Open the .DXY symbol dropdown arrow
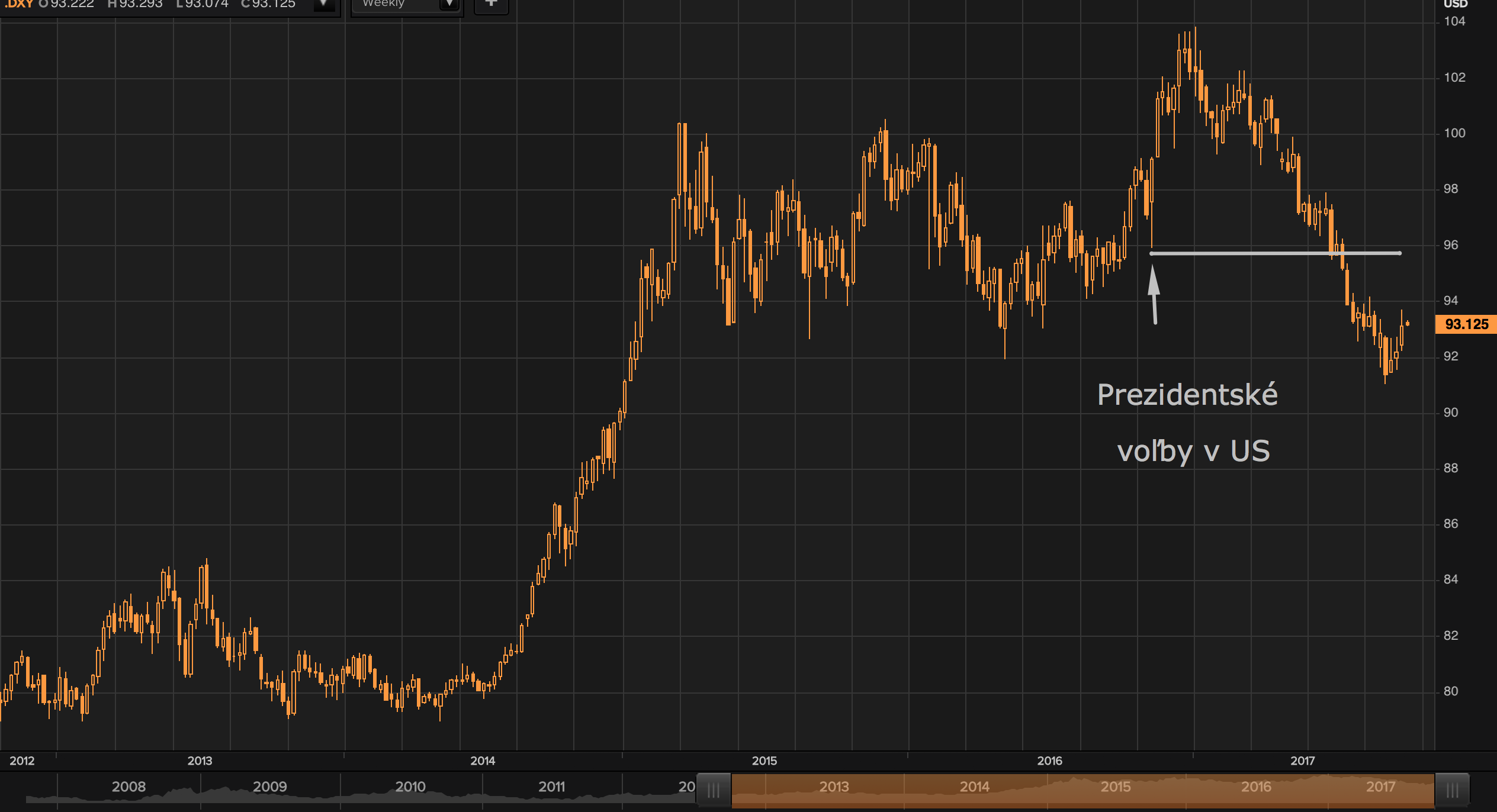The height and width of the screenshot is (812, 1497). (323, 5)
